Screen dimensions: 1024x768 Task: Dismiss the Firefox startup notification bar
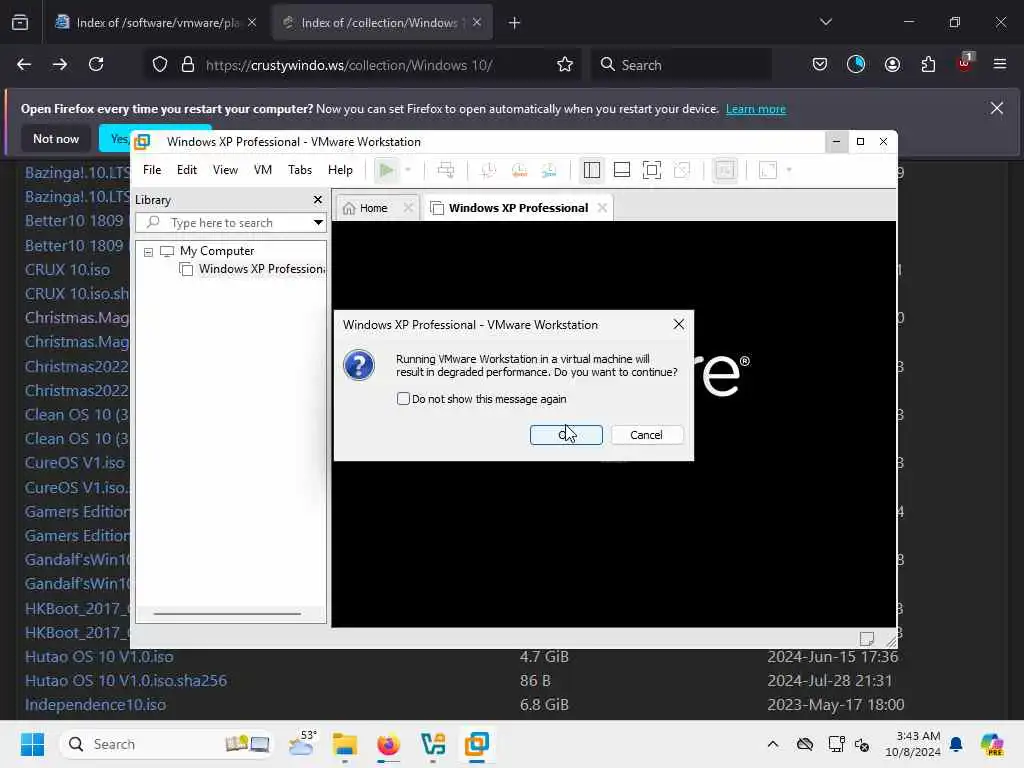[997, 108]
